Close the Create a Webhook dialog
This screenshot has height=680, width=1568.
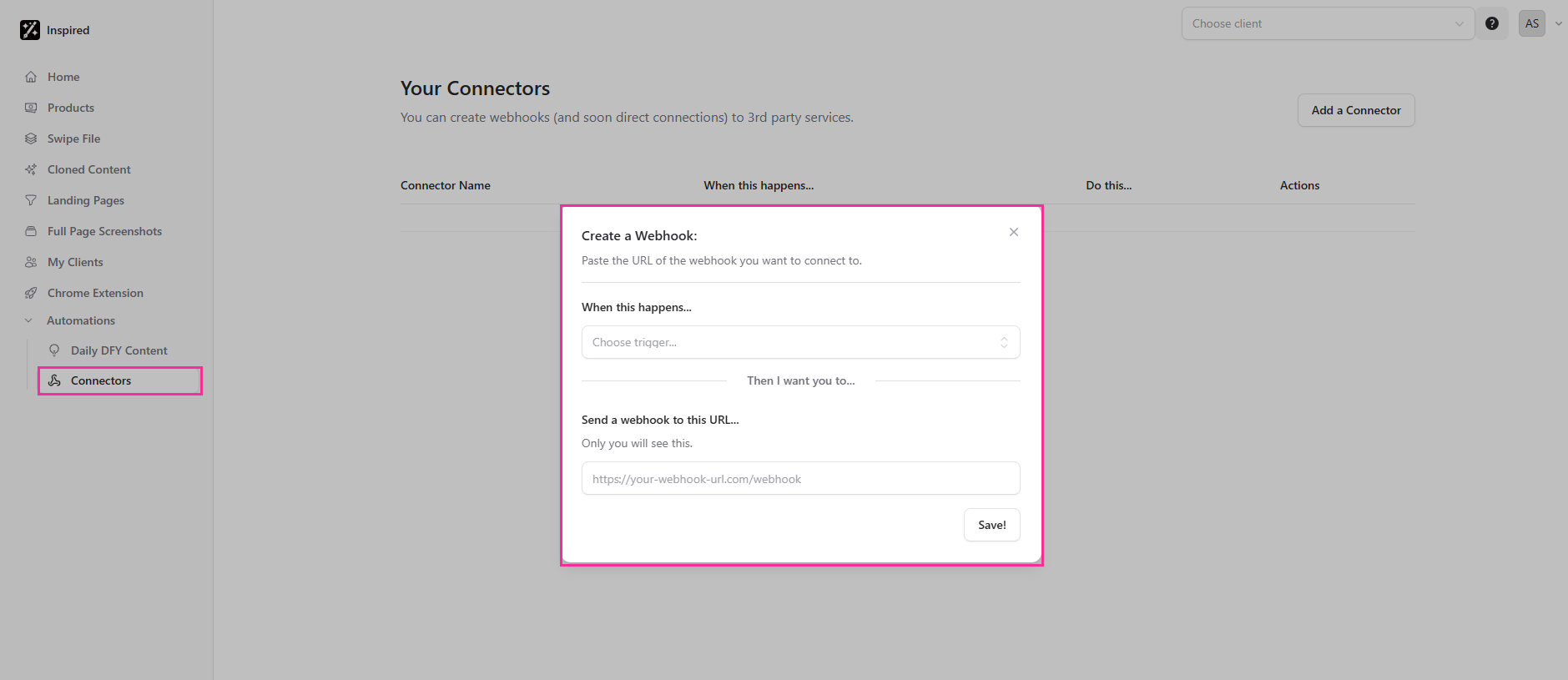pyautogui.click(x=1014, y=232)
